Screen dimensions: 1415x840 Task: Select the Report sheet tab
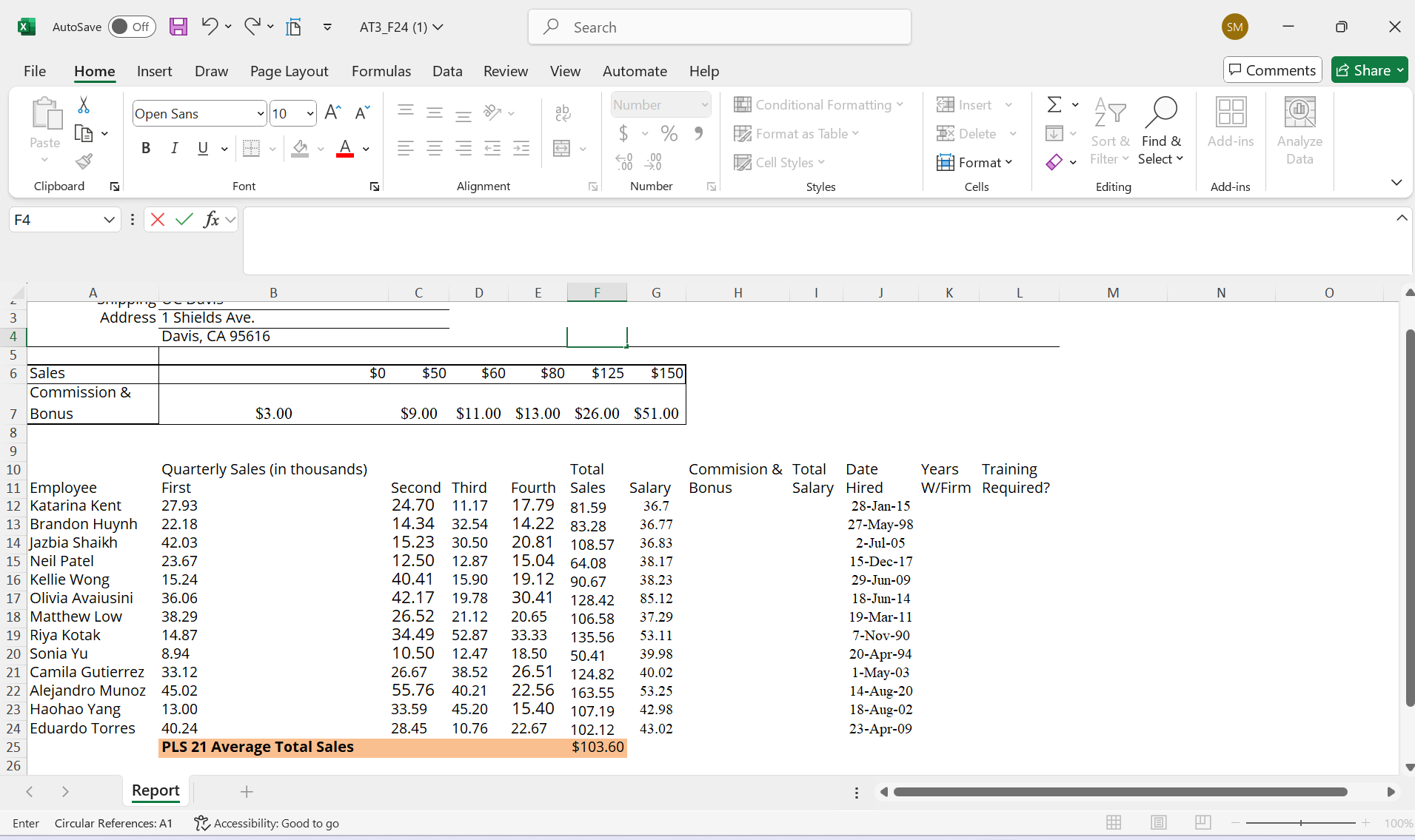coord(155,790)
